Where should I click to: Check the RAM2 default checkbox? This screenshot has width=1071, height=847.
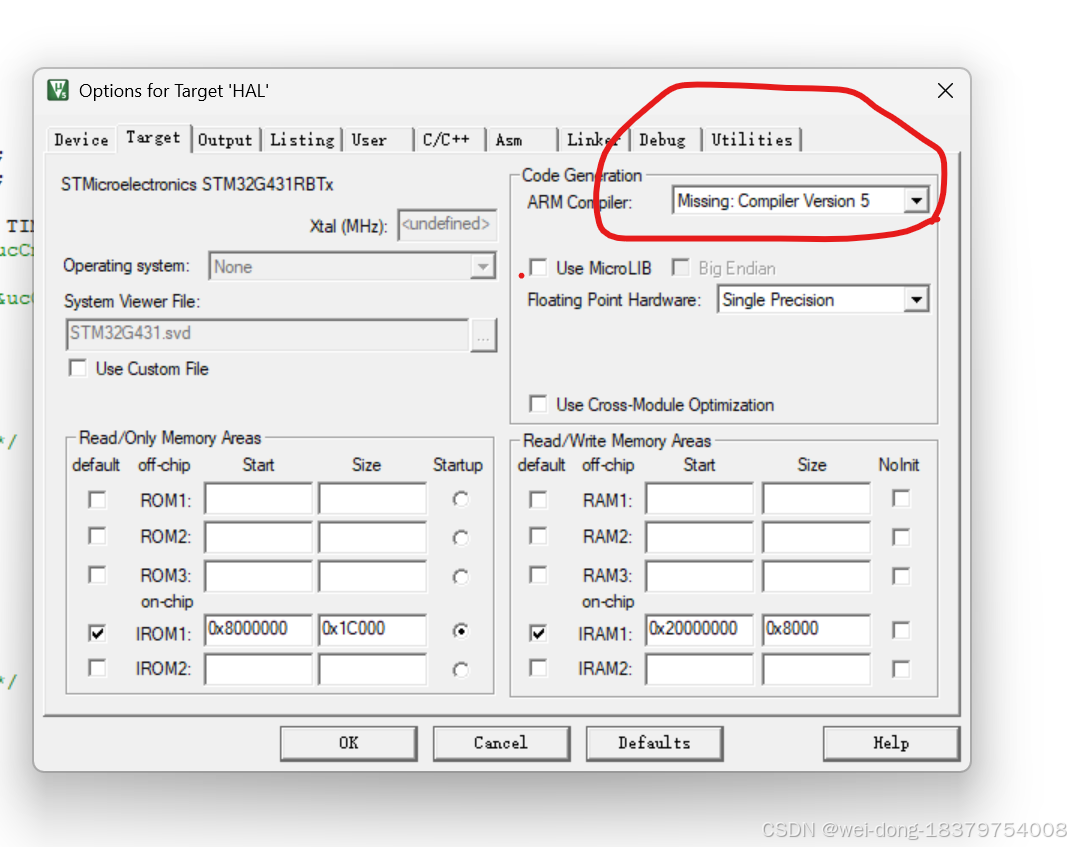[538, 535]
